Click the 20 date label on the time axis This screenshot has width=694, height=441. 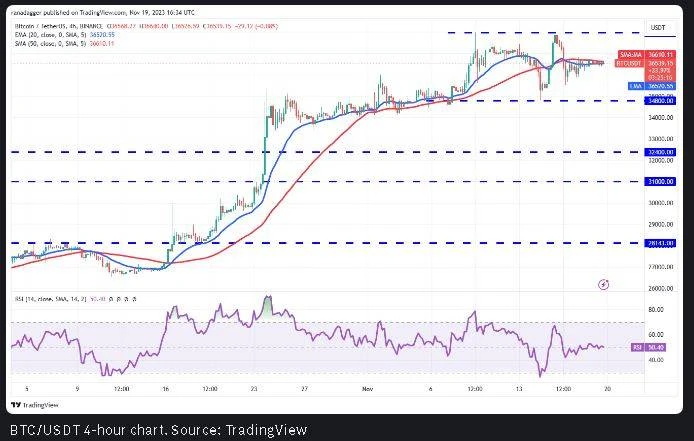(607, 389)
